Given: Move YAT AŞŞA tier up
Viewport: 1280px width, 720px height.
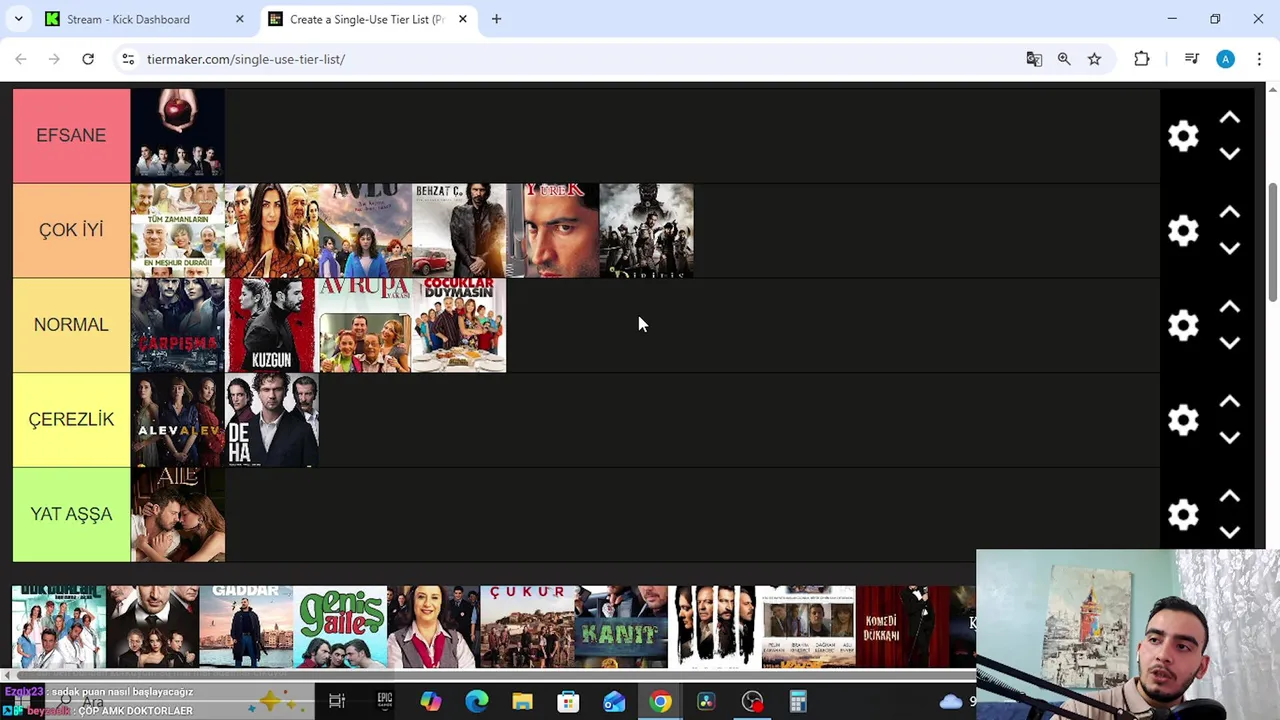Looking at the screenshot, I should click(1230, 497).
